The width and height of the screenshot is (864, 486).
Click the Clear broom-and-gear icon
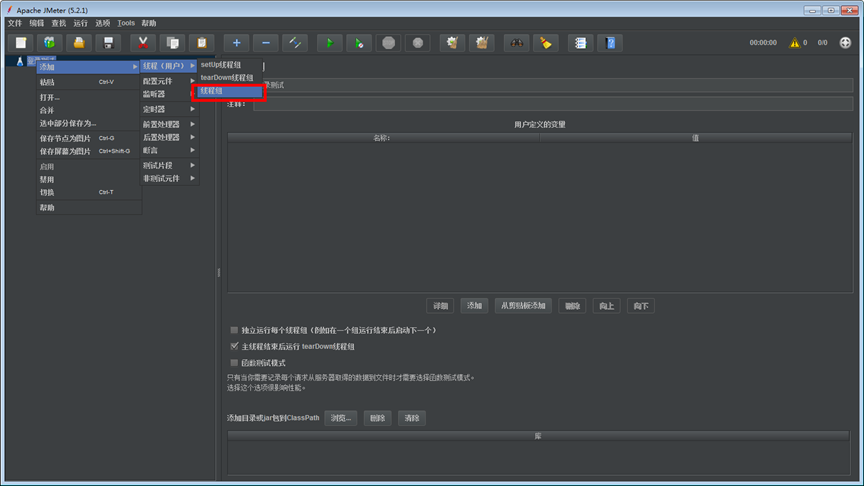tap(452, 43)
